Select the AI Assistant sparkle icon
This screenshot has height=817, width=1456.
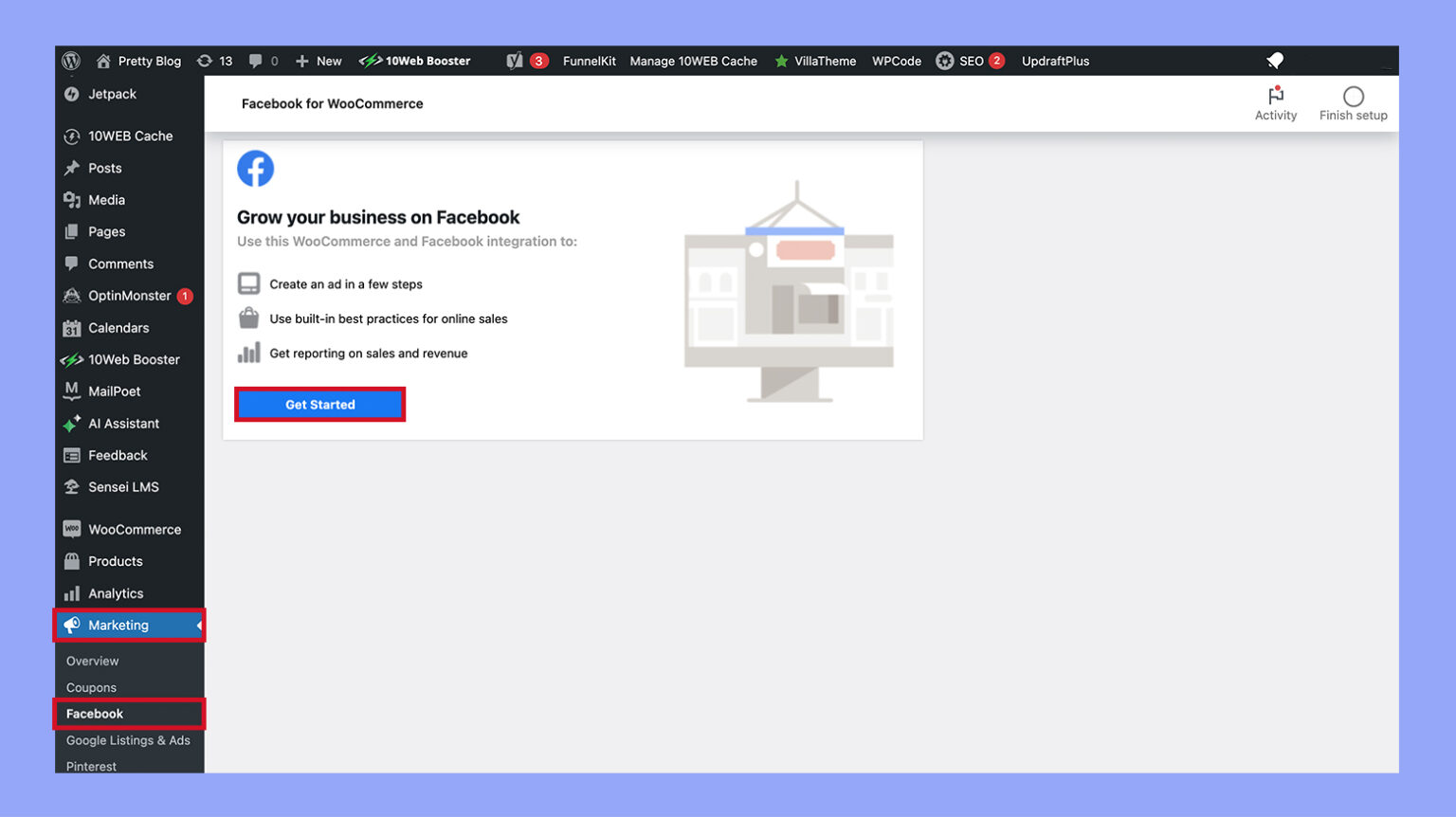(73, 424)
